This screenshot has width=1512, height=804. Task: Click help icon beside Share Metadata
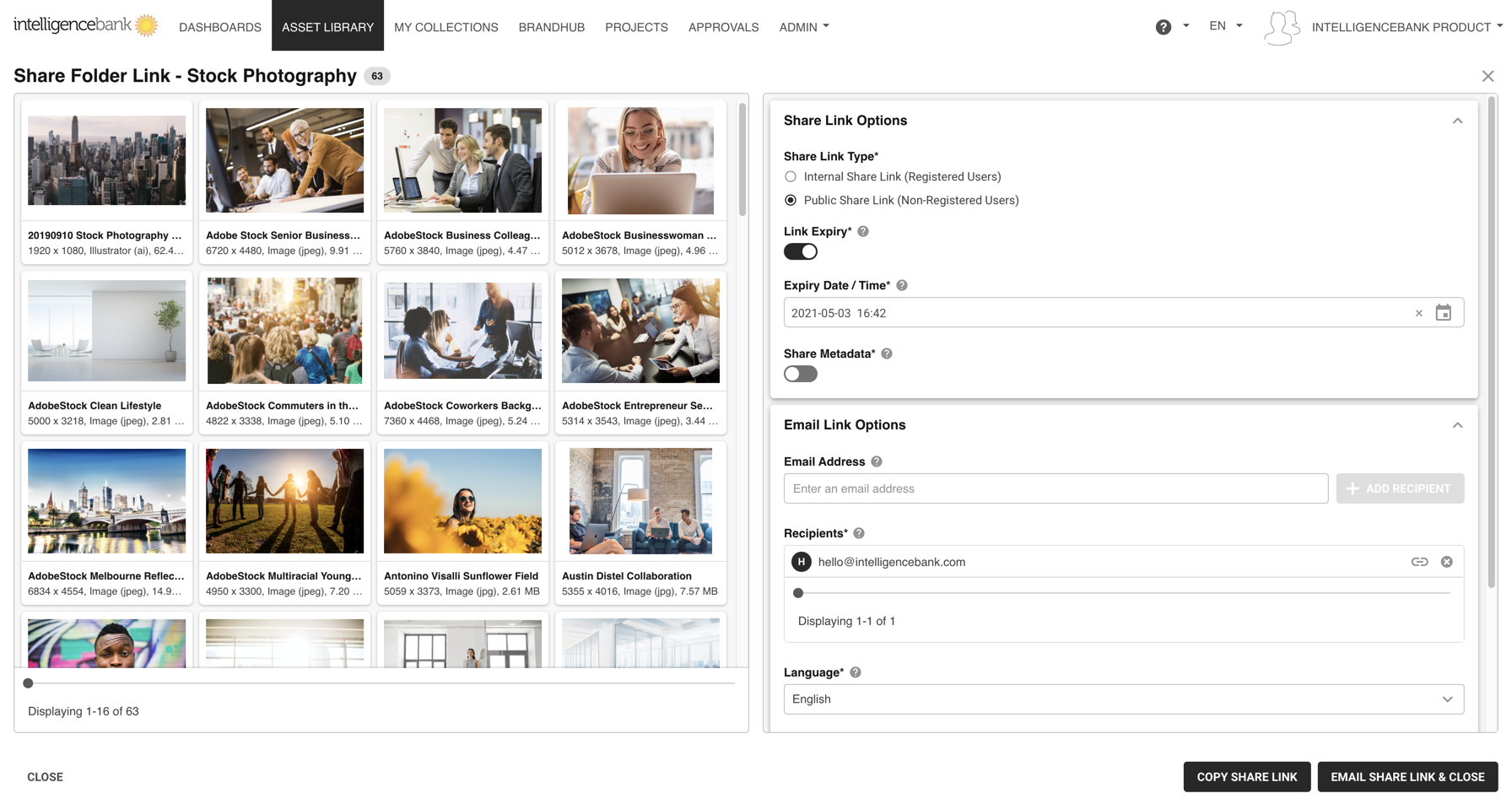point(887,353)
